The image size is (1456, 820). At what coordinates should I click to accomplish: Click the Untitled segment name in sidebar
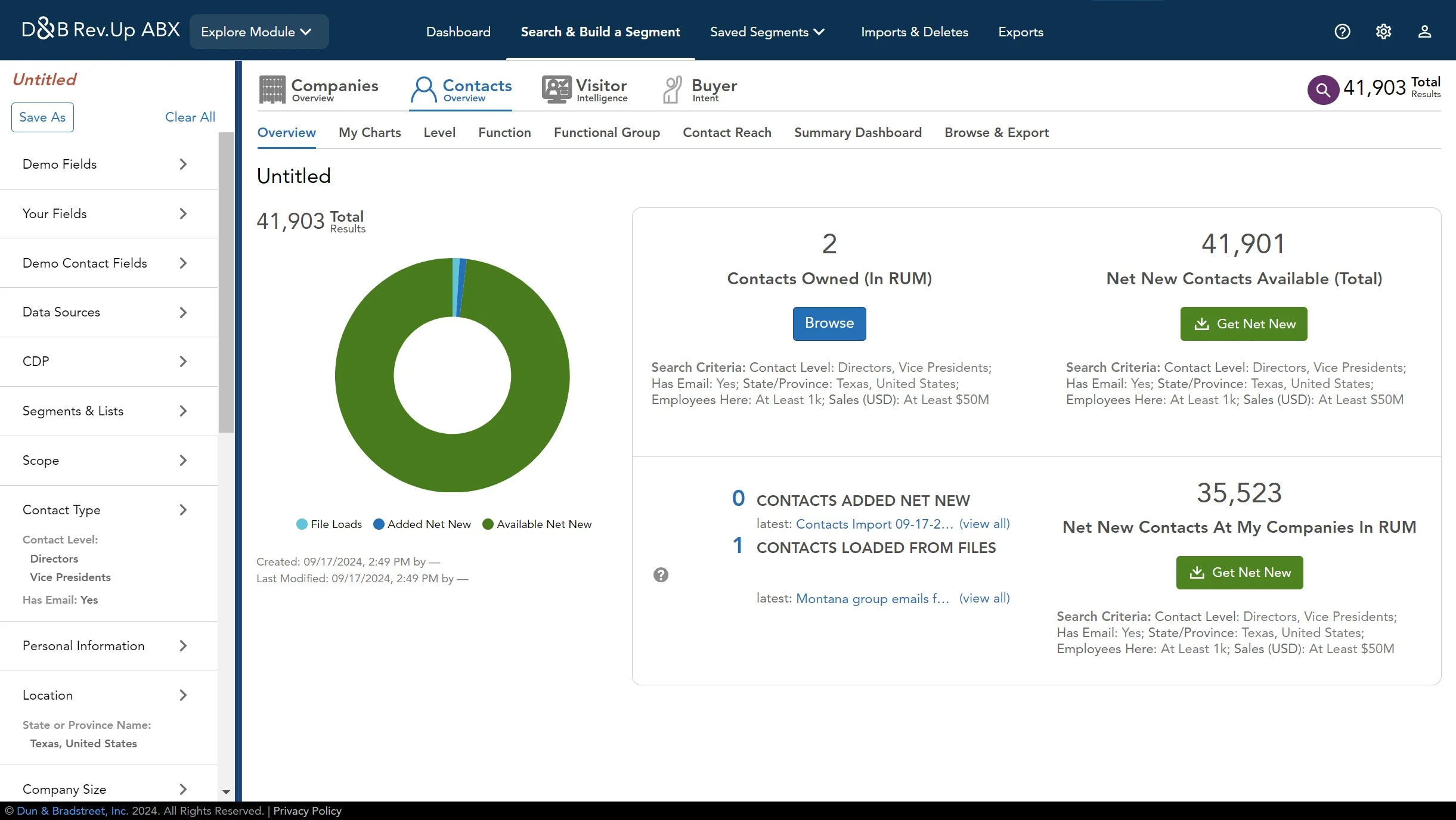coord(45,79)
